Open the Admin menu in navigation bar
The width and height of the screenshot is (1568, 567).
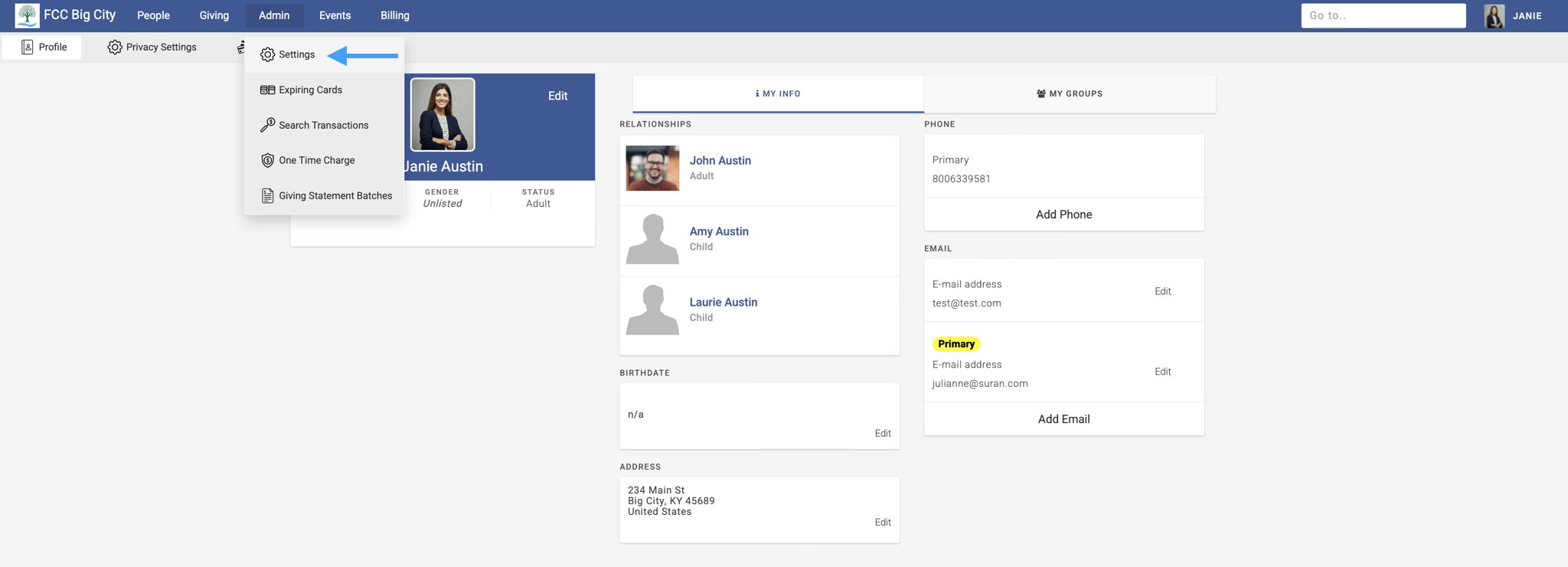(273, 15)
